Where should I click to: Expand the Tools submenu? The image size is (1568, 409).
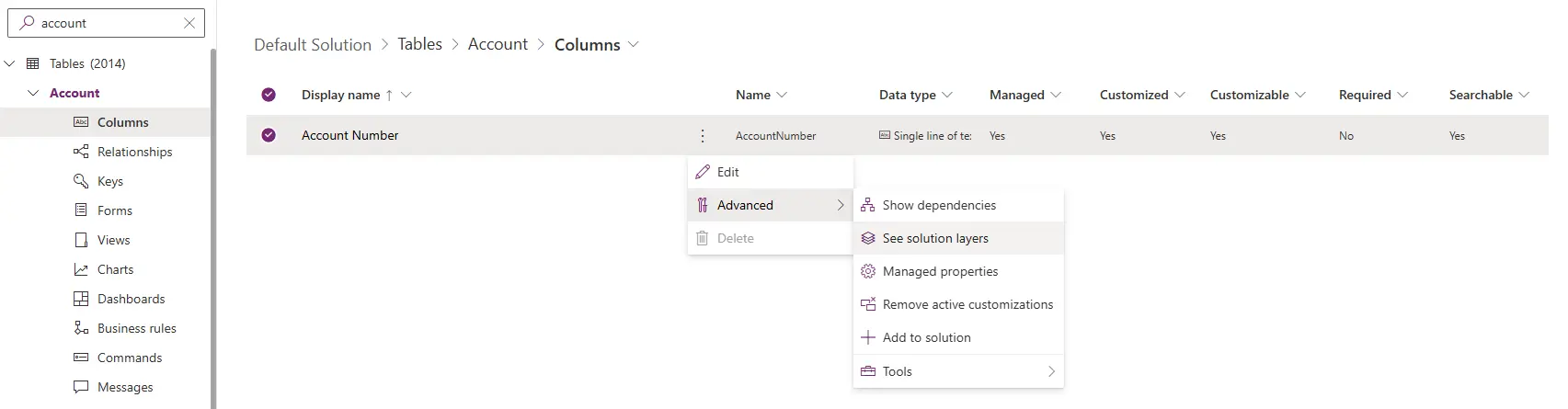(958, 371)
